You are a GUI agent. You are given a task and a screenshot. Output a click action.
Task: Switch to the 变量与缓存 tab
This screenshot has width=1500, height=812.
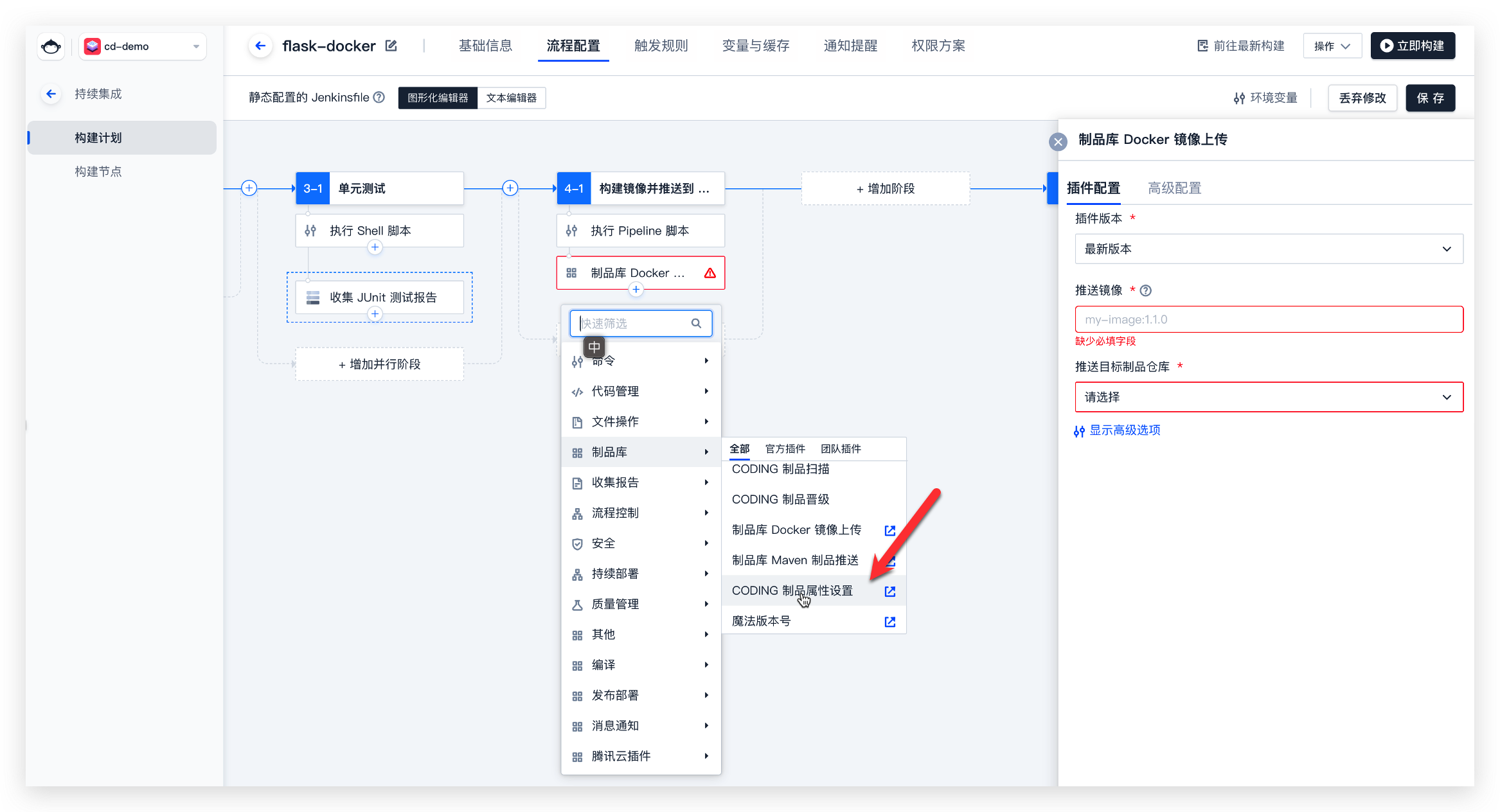[x=756, y=46]
